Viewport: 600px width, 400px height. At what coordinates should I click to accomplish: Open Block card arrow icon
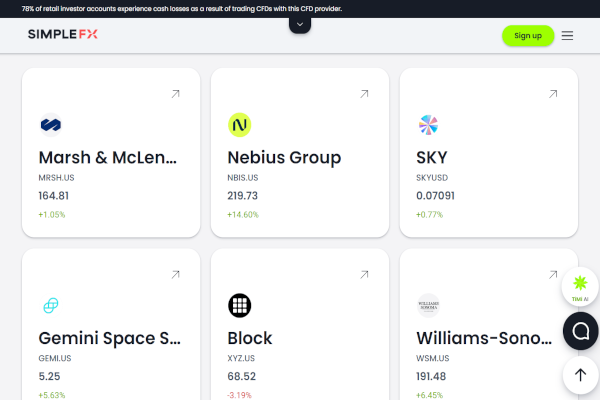click(364, 274)
